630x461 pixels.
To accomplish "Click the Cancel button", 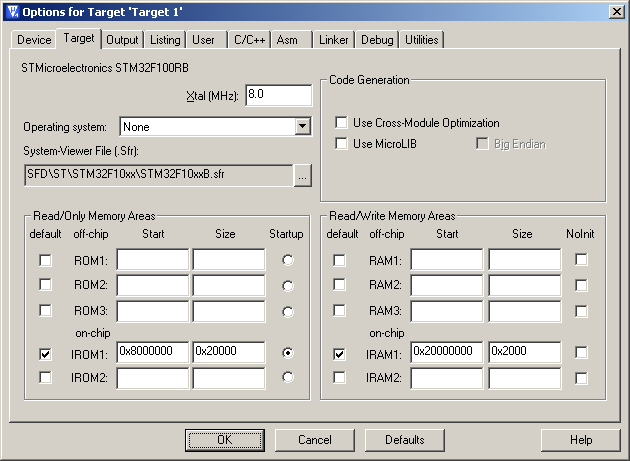I will click(315, 440).
